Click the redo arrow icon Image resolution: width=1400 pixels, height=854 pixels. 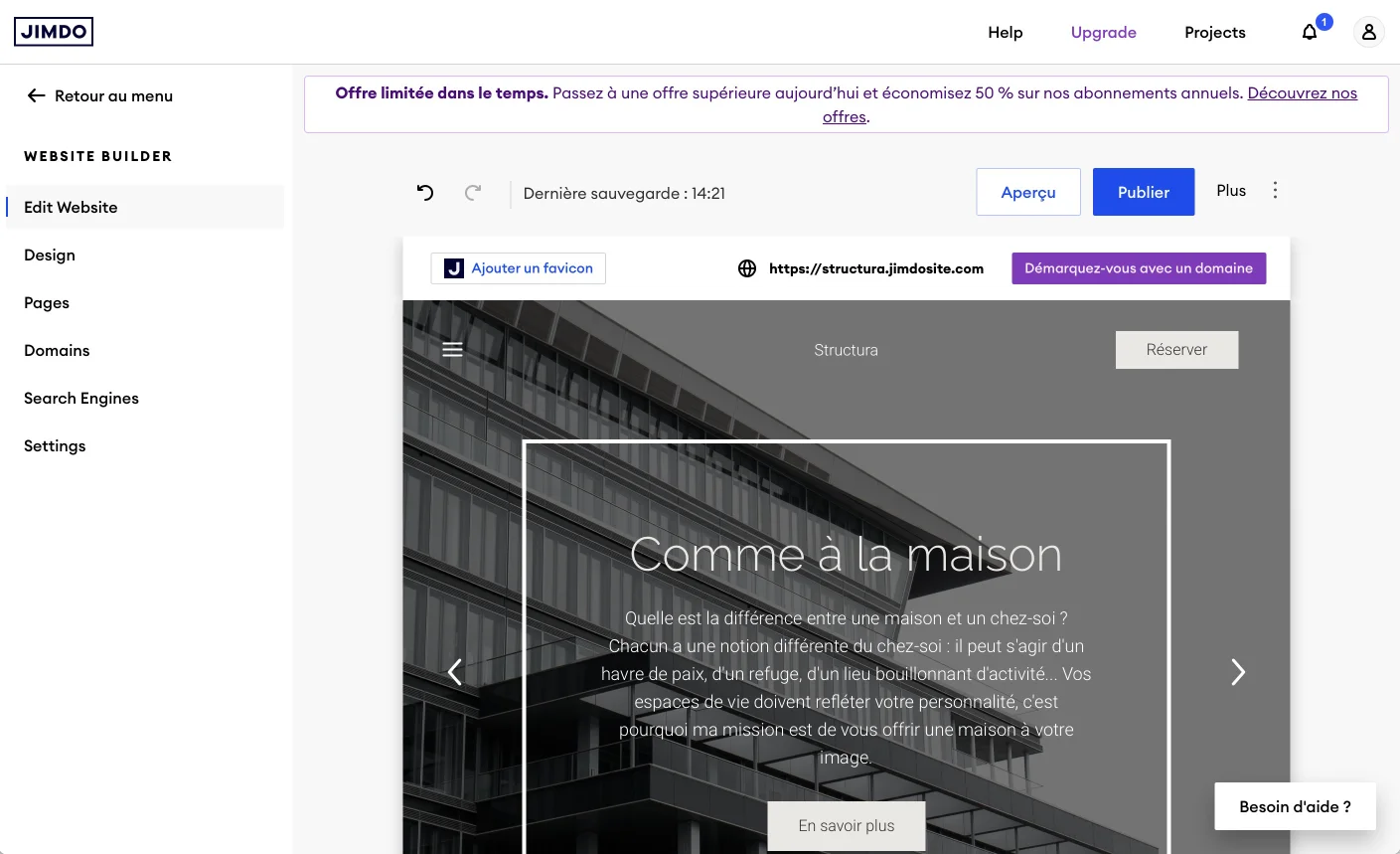[473, 193]
